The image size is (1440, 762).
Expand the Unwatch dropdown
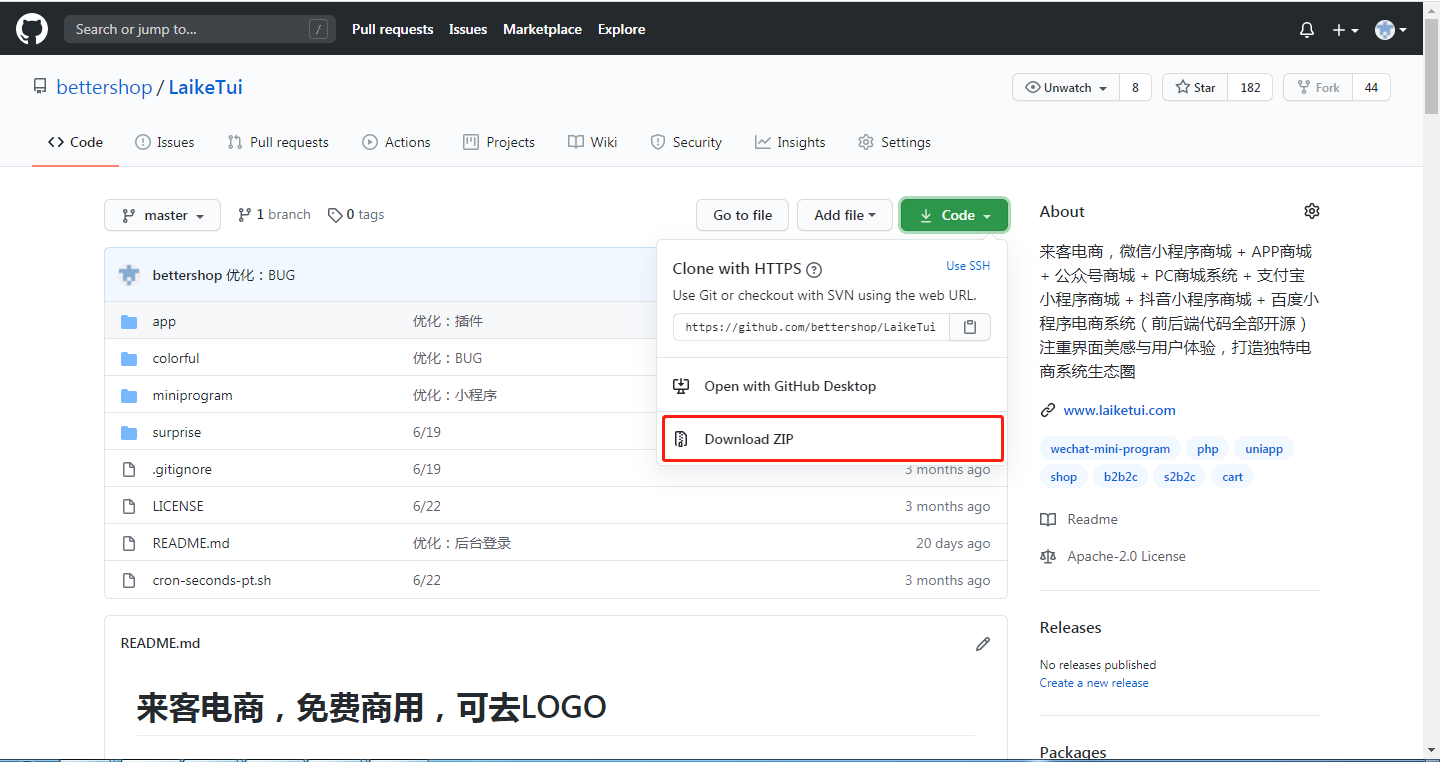(1066, 87)
